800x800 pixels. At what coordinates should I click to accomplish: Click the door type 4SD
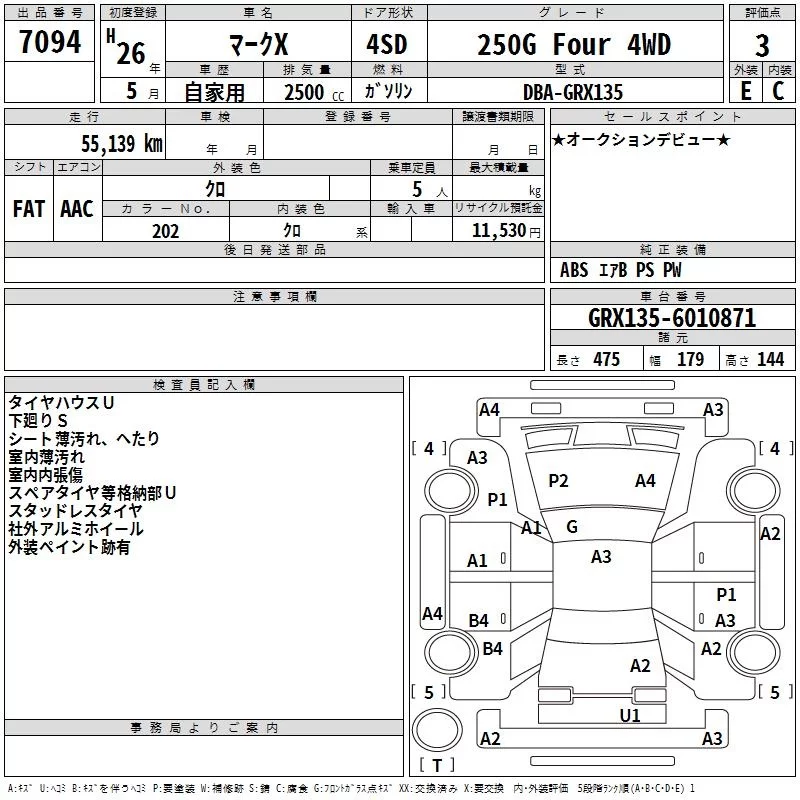pyautogui.click(x=387, y=44)
